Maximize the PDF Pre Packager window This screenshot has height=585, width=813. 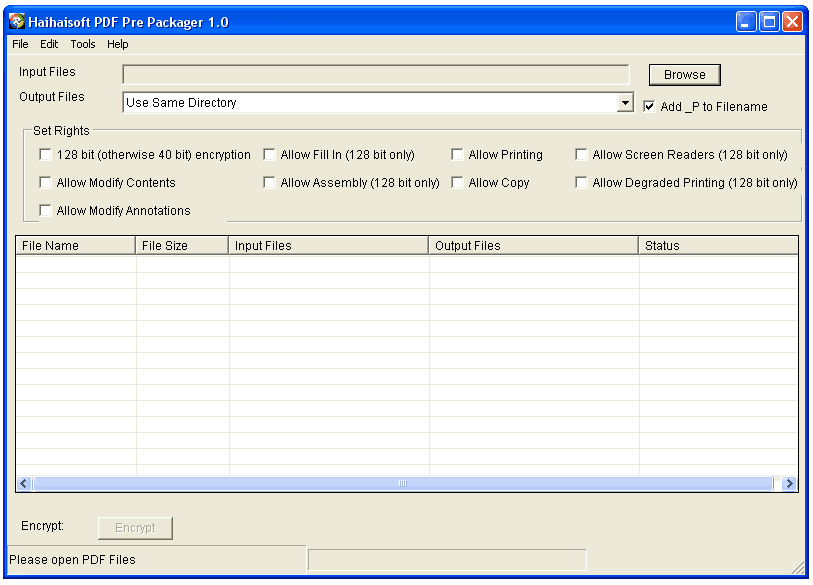(769, 22)
